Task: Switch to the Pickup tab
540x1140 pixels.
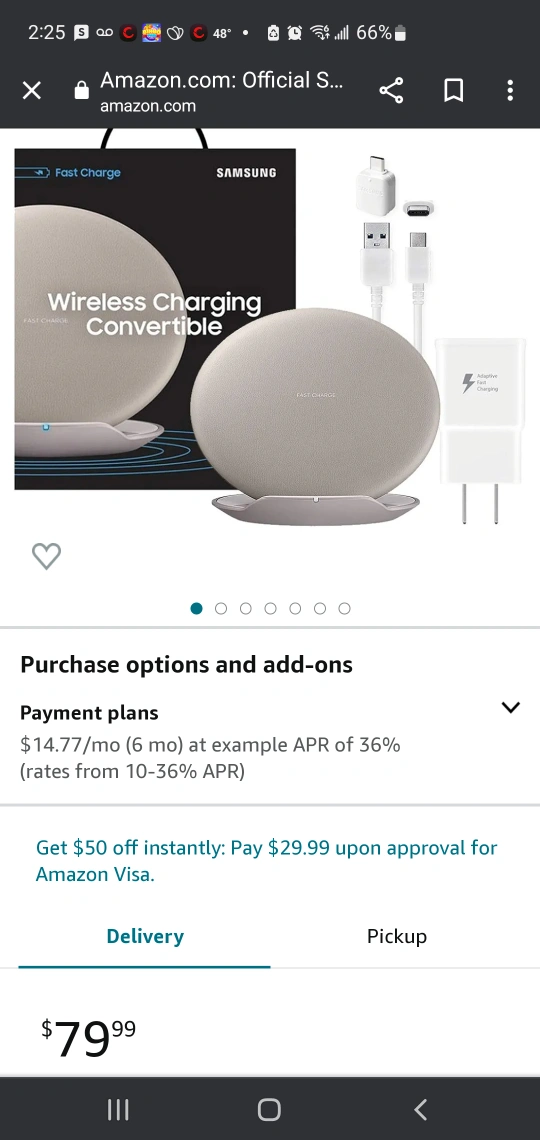Action: [397, 936]
